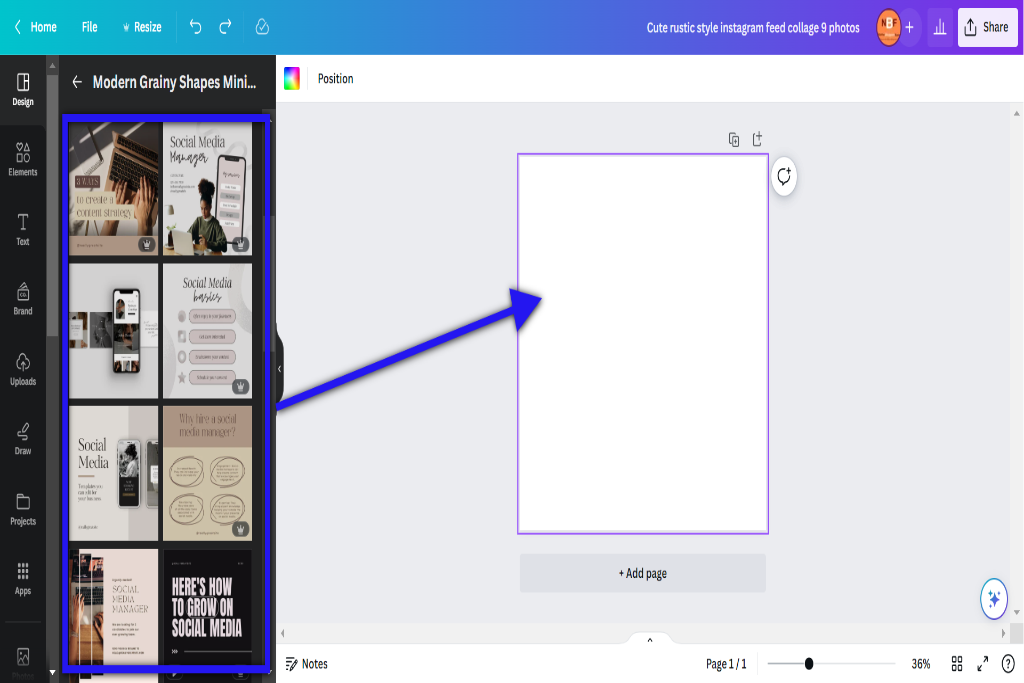The image size is (1024, 683).
Task: Click the Add page button
Action: [x=643, y=573]
